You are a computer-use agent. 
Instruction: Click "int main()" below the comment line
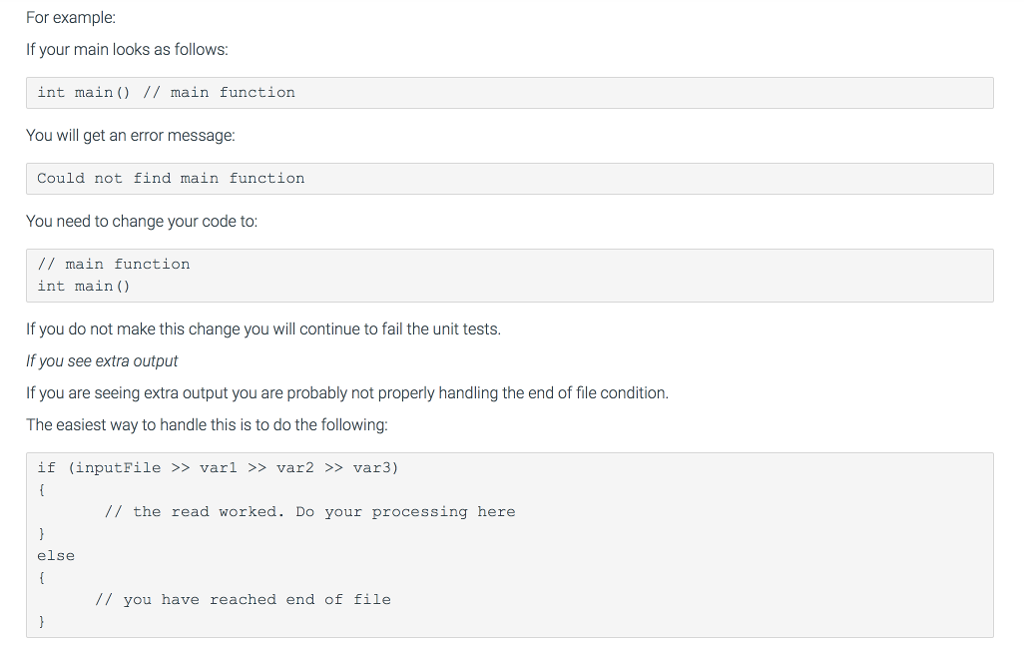[x=84, y=286]
